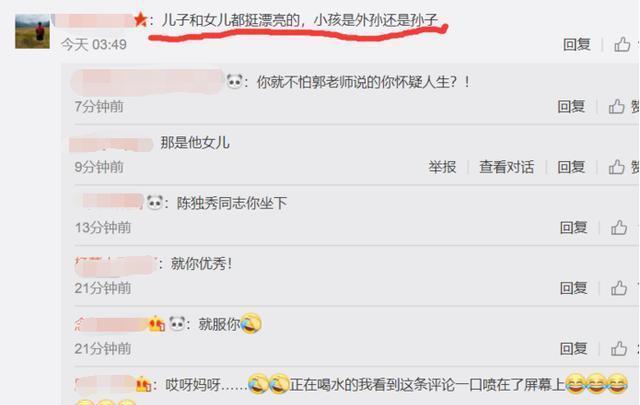
Task: Like the reply 就服你
Action: click(619, 349)
